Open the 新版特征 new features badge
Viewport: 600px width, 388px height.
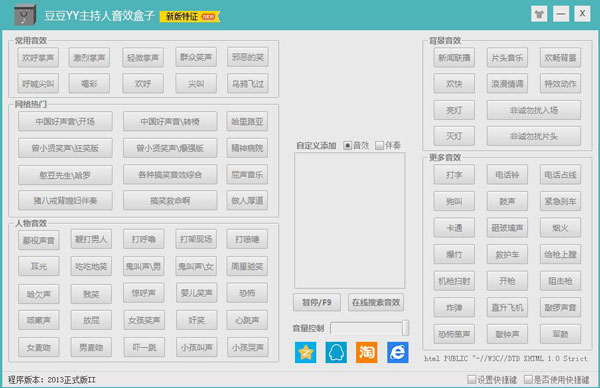(x=189, y=16)
